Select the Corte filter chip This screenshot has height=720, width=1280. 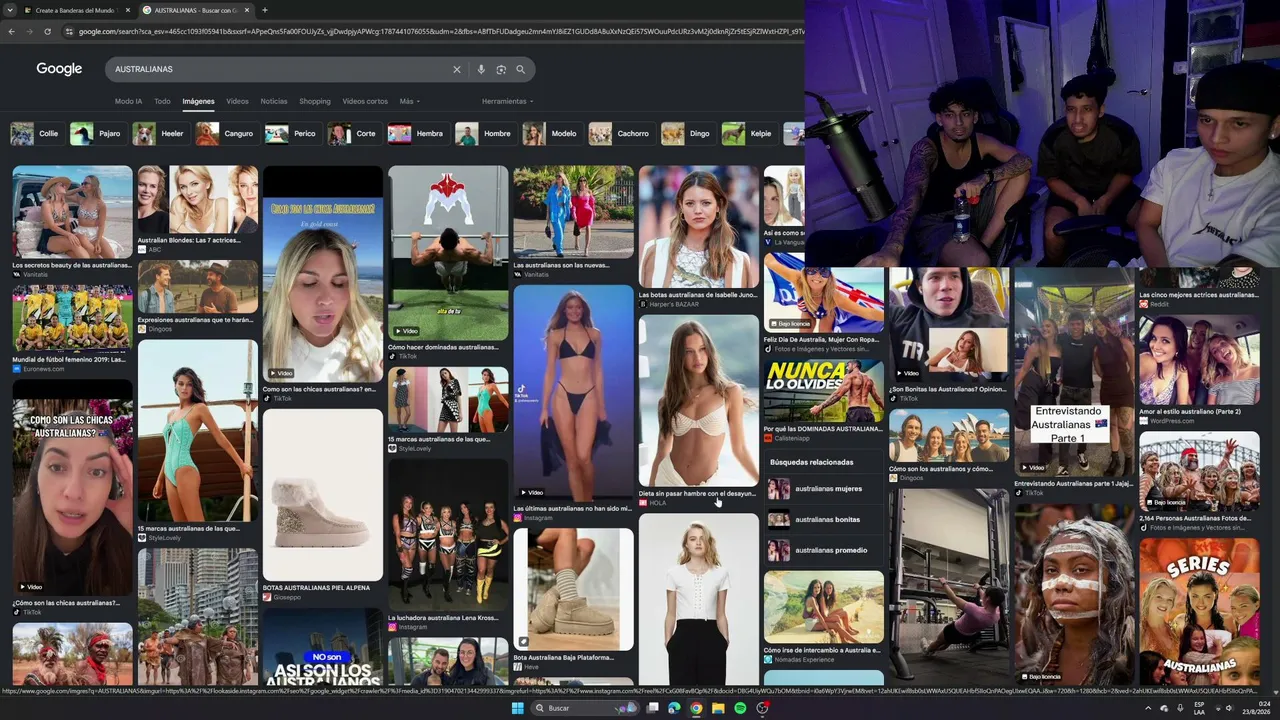click(x=354, y=133)
